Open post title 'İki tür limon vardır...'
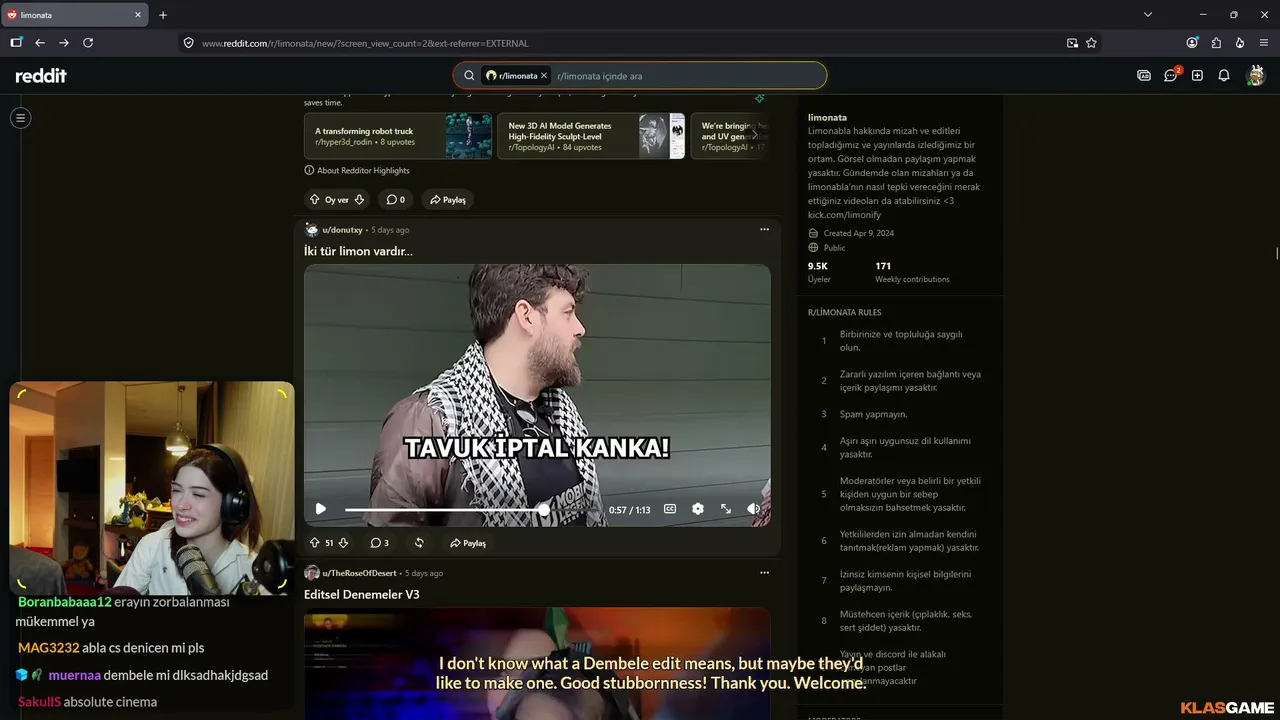1280x720 pixels. [358, 252]
